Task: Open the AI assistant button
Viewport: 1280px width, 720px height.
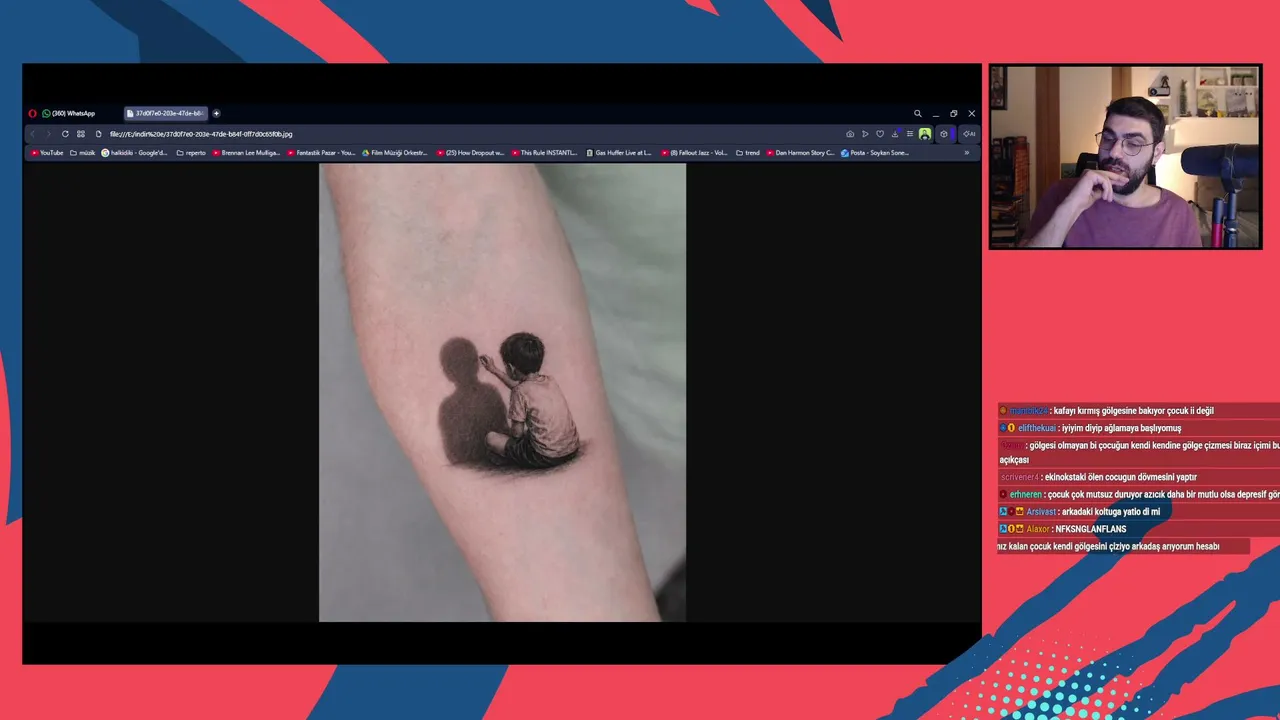Action: coord(969,134)
